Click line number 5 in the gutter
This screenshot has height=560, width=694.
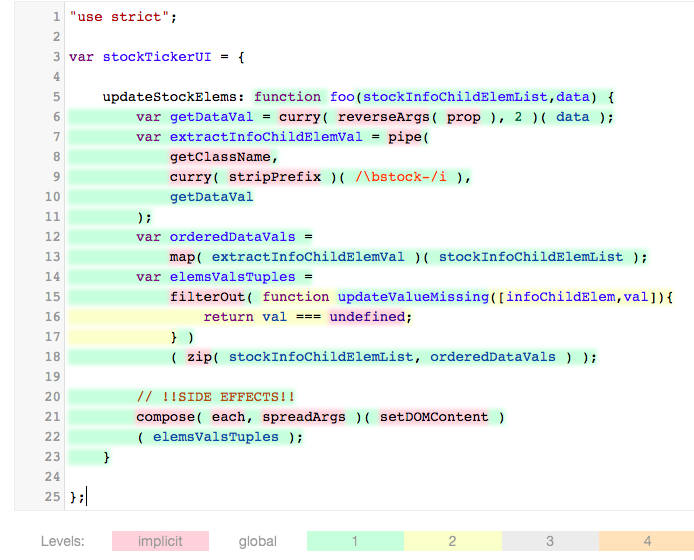click(x=56, y=97)
